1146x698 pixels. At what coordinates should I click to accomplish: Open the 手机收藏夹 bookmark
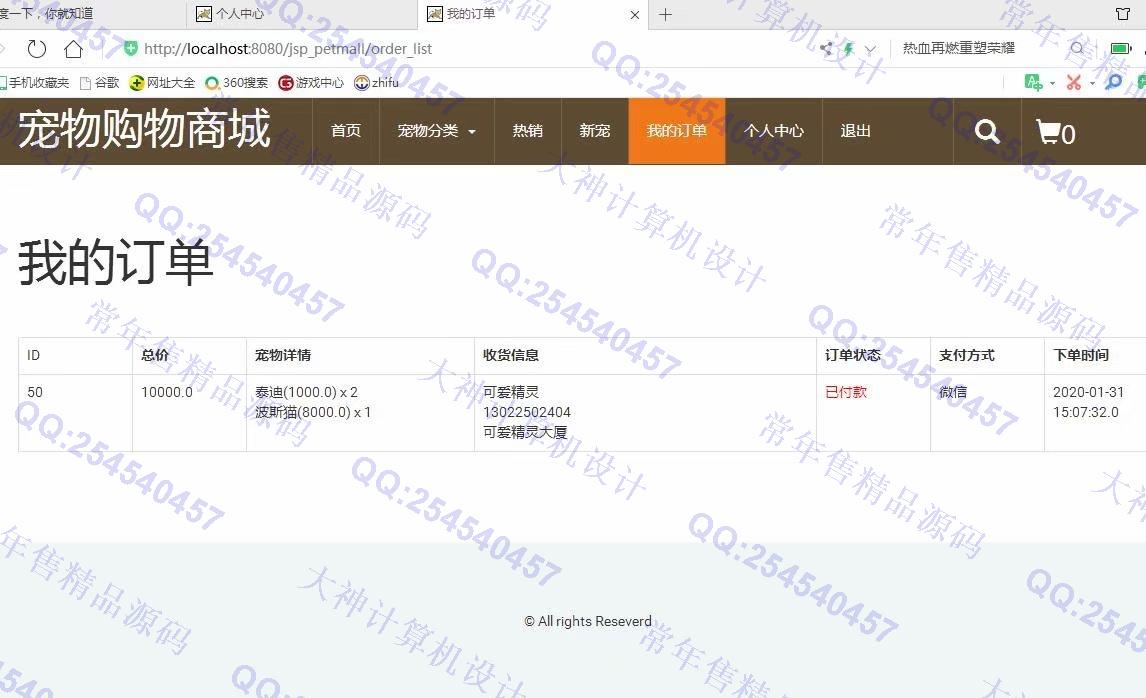(x=34, y=83)
